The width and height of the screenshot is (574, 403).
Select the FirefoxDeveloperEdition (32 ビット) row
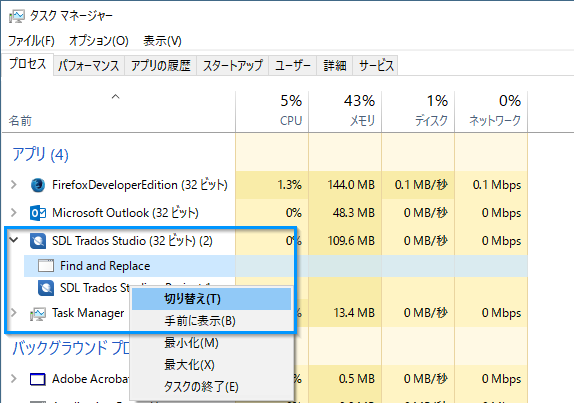[265, 185]
